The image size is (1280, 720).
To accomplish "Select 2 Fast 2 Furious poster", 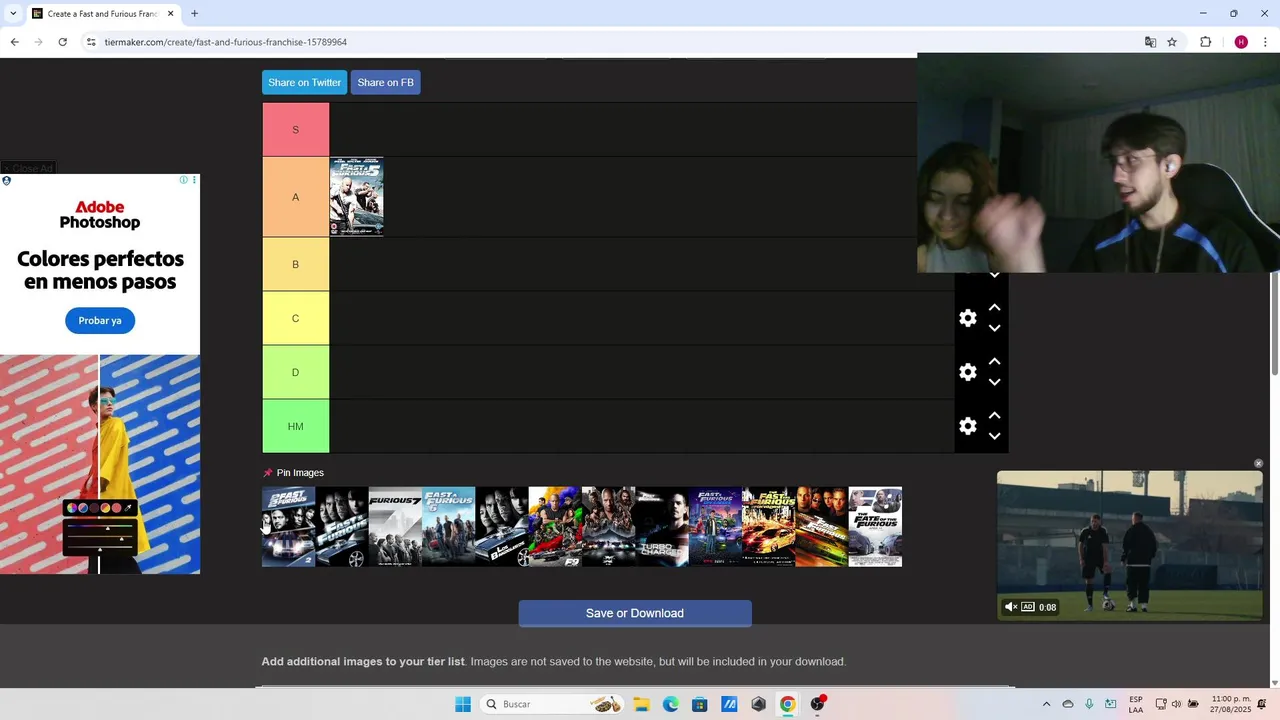I will click(x=288, y=527).
